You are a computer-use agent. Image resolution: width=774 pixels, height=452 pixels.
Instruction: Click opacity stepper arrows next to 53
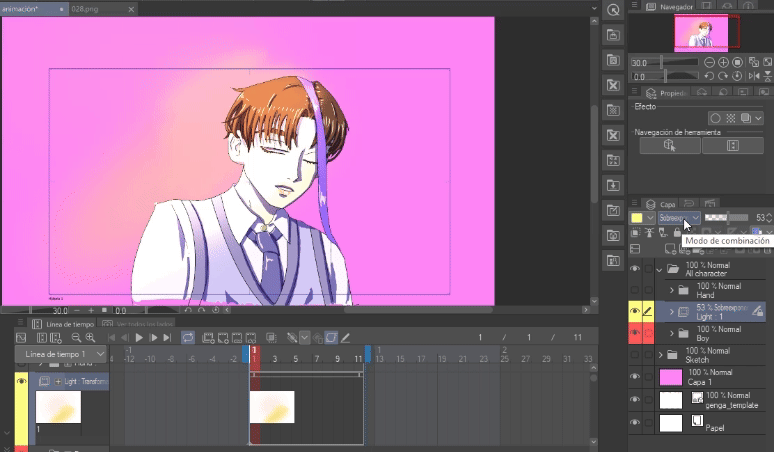pyautogui.click(x=769, y=218)
